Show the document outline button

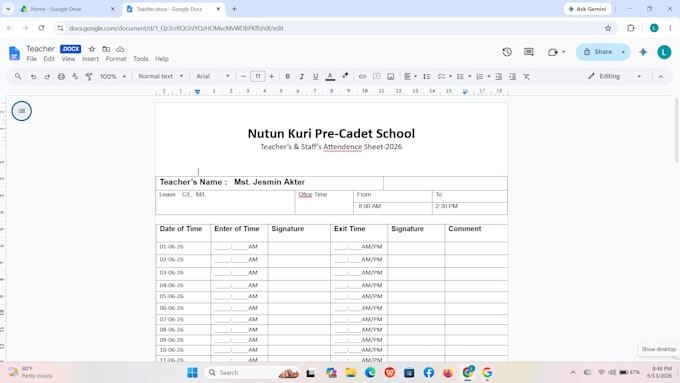tap(22, 111)
